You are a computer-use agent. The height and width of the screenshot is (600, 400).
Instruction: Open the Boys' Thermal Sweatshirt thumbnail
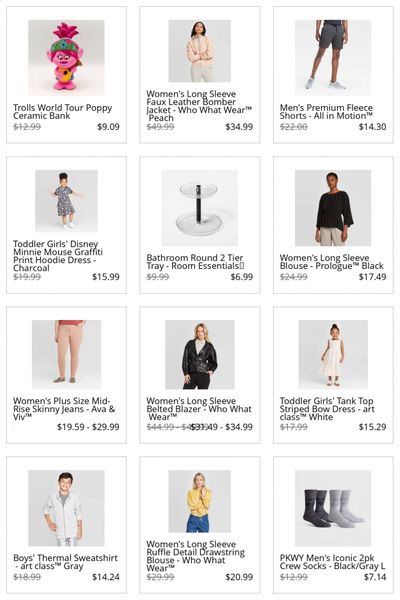(66, 508)
